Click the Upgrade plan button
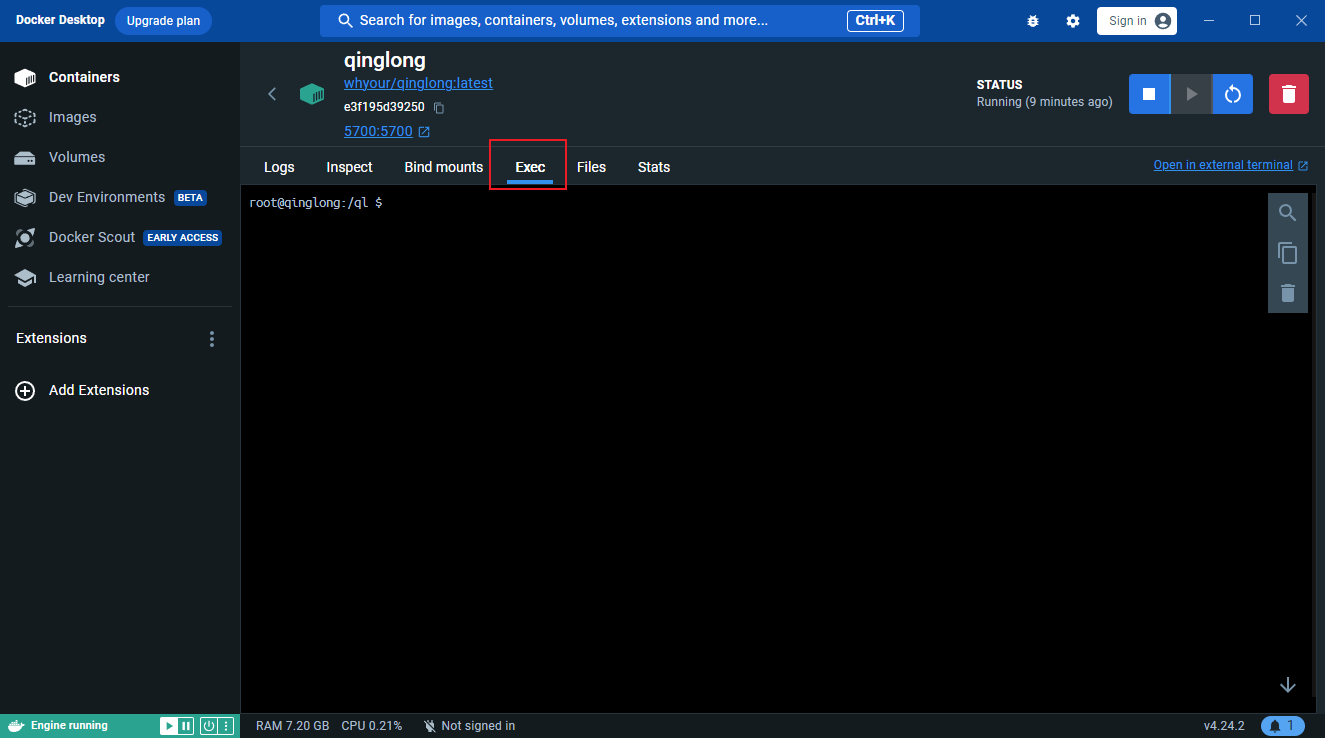Screen dimensions: 1325x738 coord(163,20)
